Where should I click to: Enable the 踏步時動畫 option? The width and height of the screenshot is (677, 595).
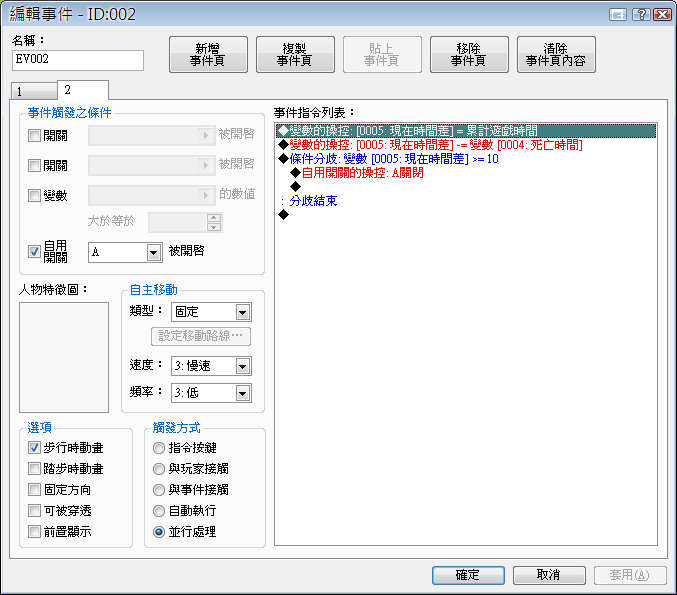point(34,468)
